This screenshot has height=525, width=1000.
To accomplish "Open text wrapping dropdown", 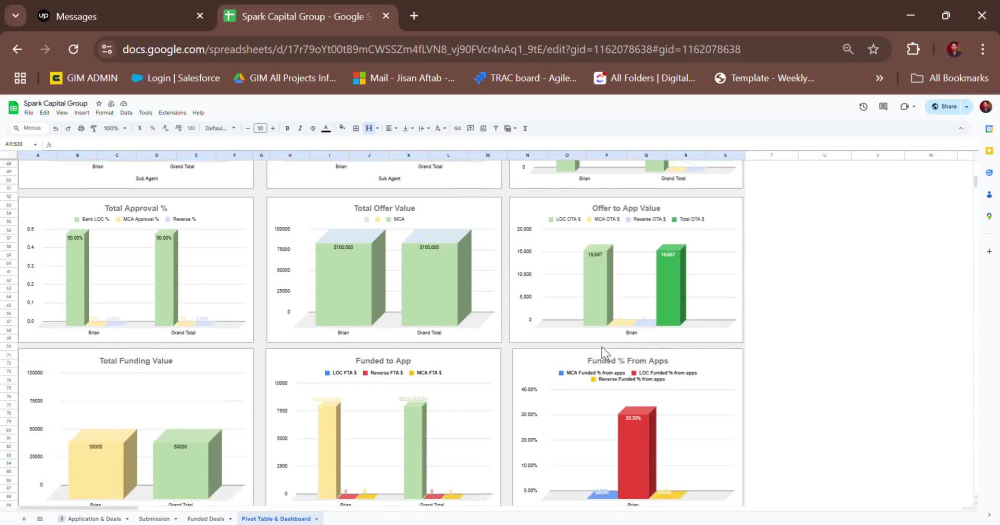I will pyautogui.click(x=423, y=128).
